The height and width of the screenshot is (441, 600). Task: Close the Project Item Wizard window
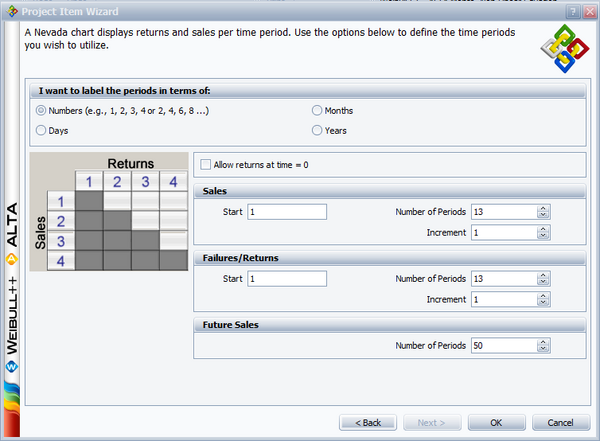coord(588,9)
